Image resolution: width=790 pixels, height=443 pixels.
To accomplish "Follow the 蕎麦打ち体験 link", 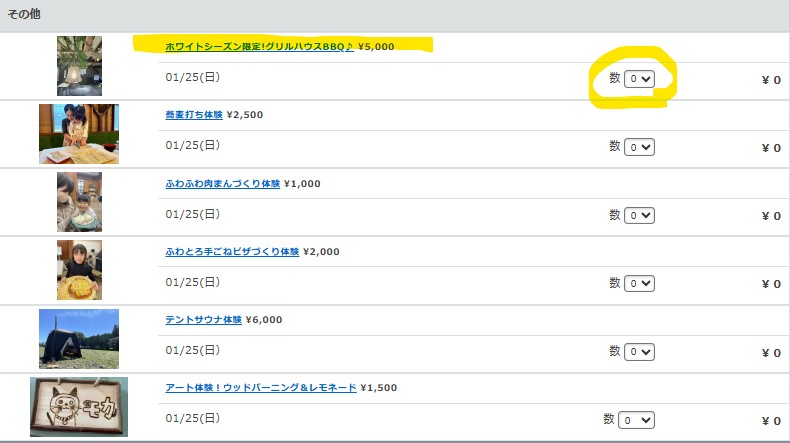I will coord(194,115).
